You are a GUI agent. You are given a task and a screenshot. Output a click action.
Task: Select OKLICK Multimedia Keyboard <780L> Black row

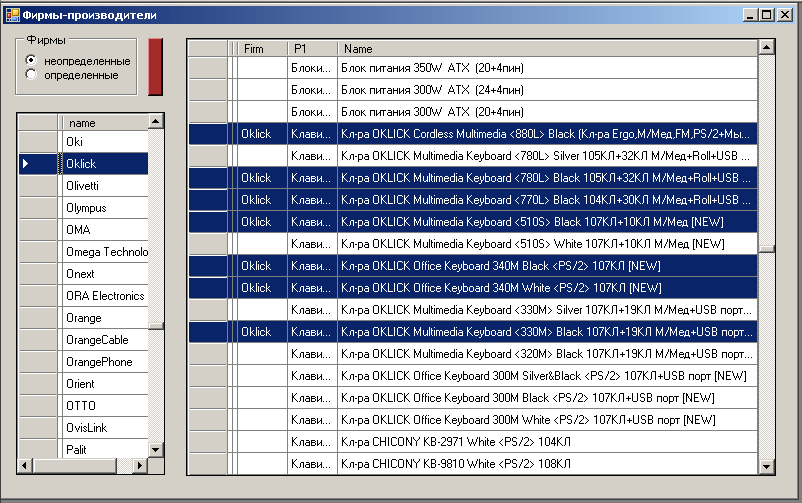coord(473,178)
